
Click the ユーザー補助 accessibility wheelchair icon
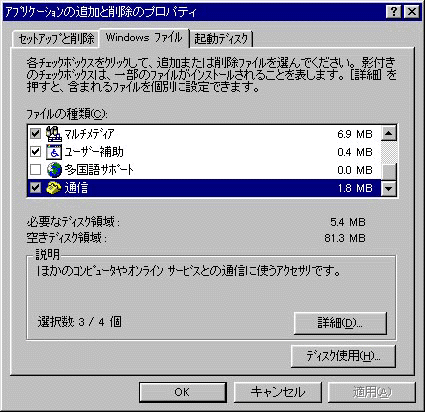click(x=54, y=152)
